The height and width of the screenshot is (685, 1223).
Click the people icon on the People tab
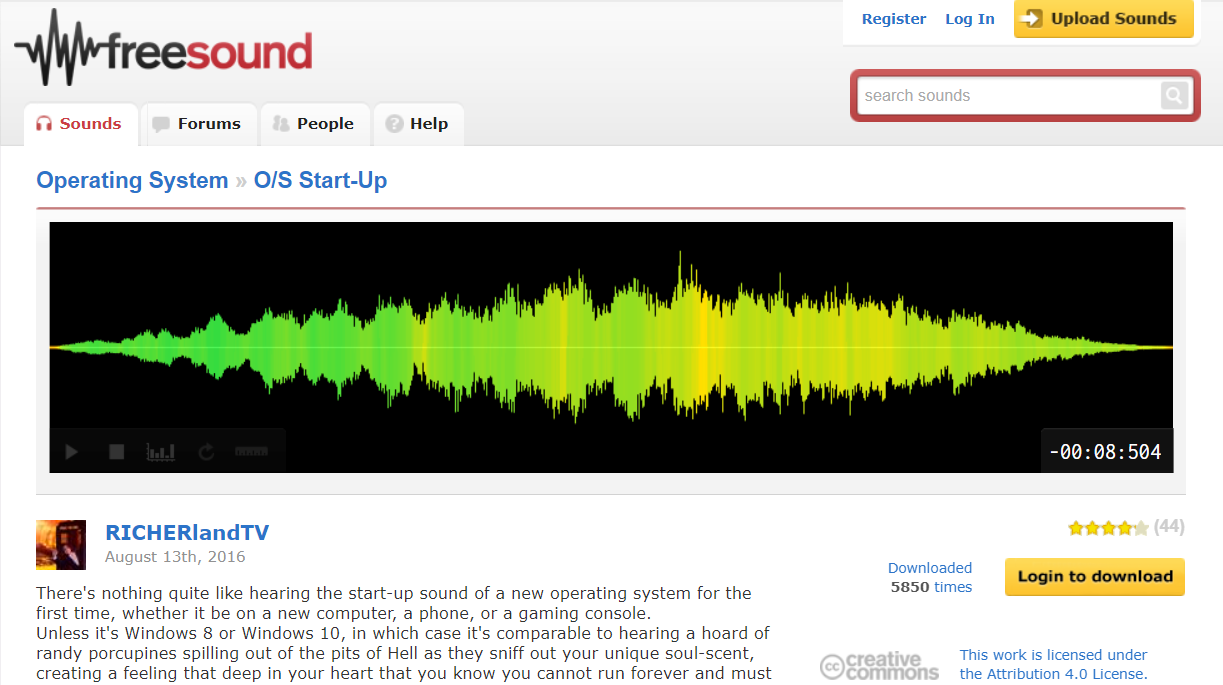[x=280, y=124]
